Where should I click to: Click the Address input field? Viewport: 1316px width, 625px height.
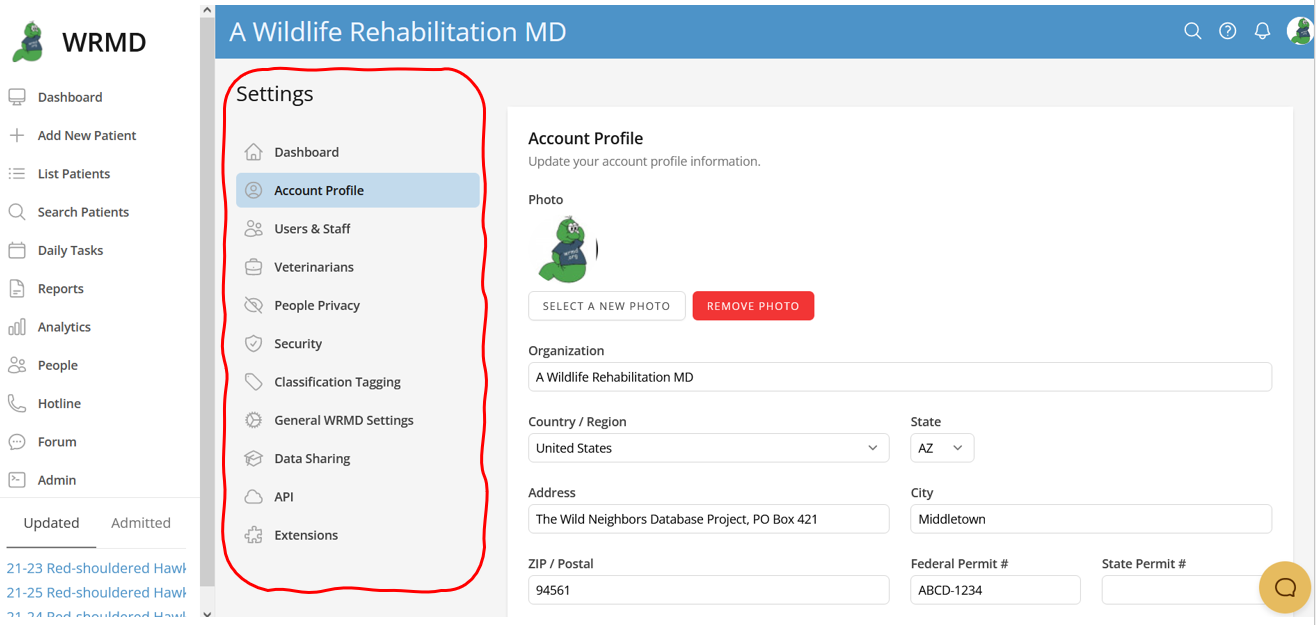(708, 519)
